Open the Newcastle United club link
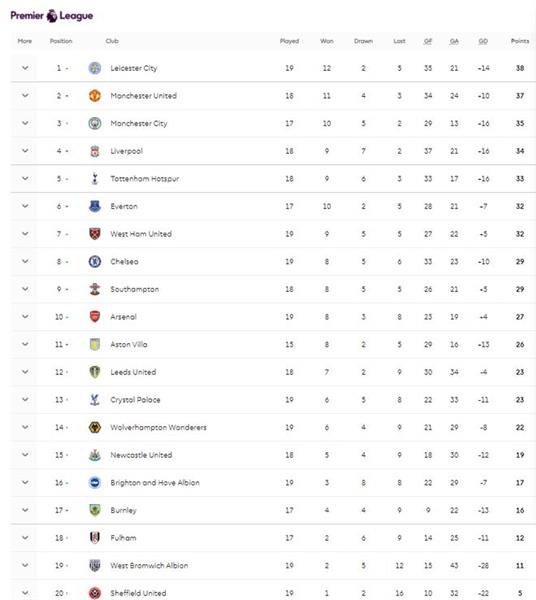Viewport: 536px width, 600px height. pos(141,455)
